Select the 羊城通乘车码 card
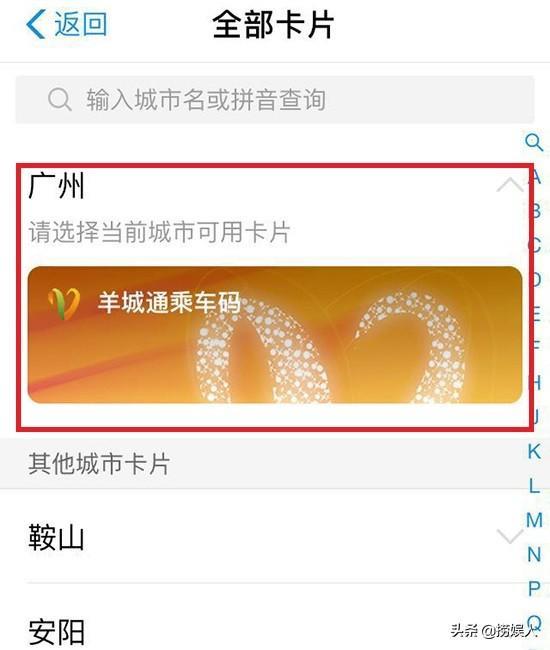Image resolution: width=550 pixels, height=650 pixels. click(275, 335)
